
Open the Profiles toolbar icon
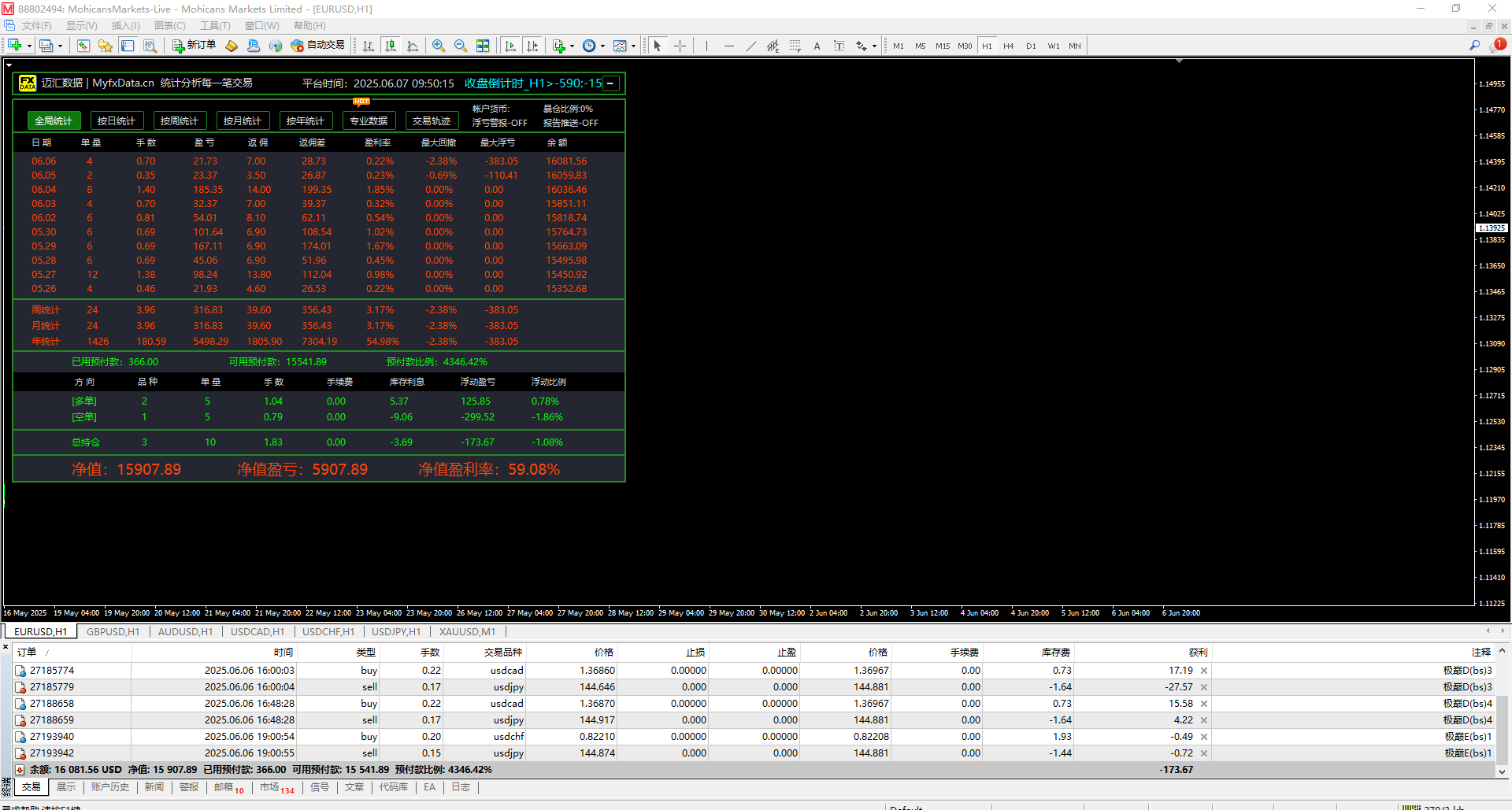[x=46, y=46]
